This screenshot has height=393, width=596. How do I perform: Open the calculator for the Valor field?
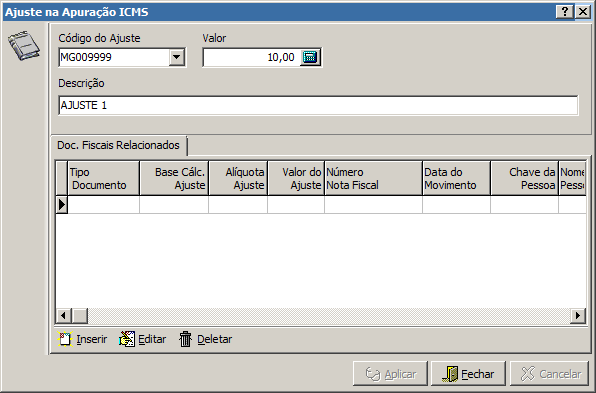[310, 57]
